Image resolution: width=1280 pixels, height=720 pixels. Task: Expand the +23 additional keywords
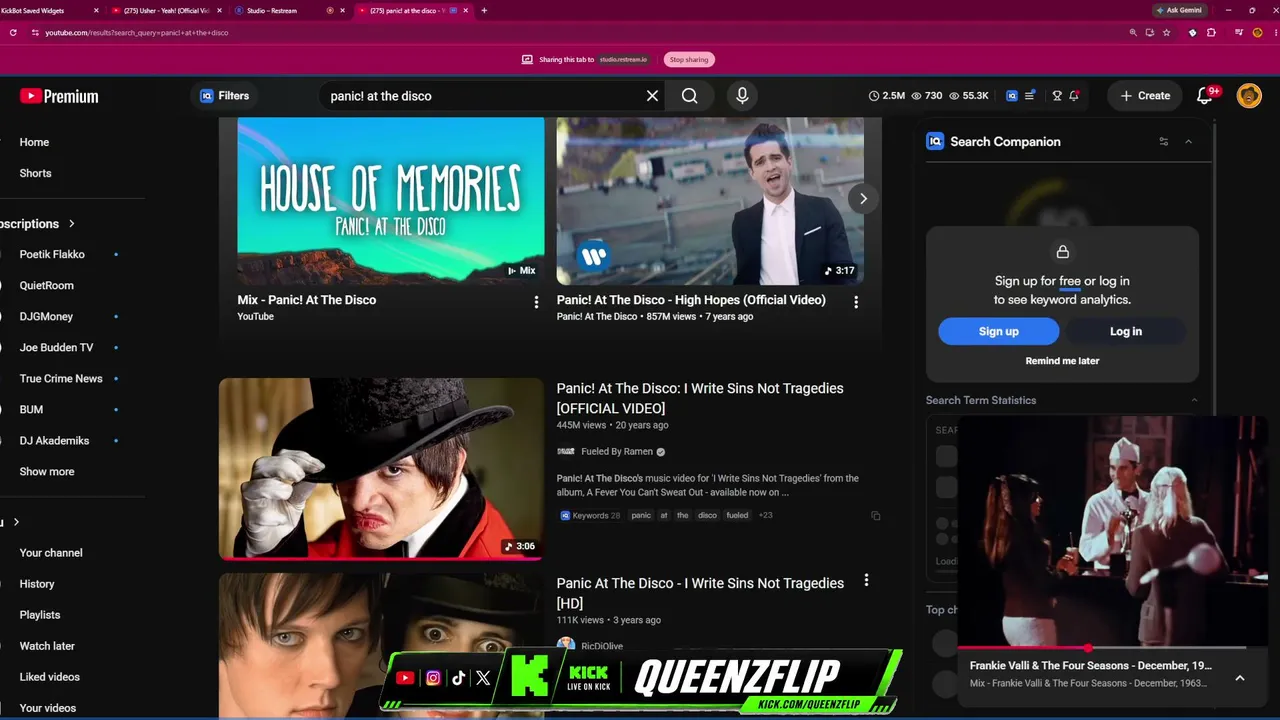(765, 516)
